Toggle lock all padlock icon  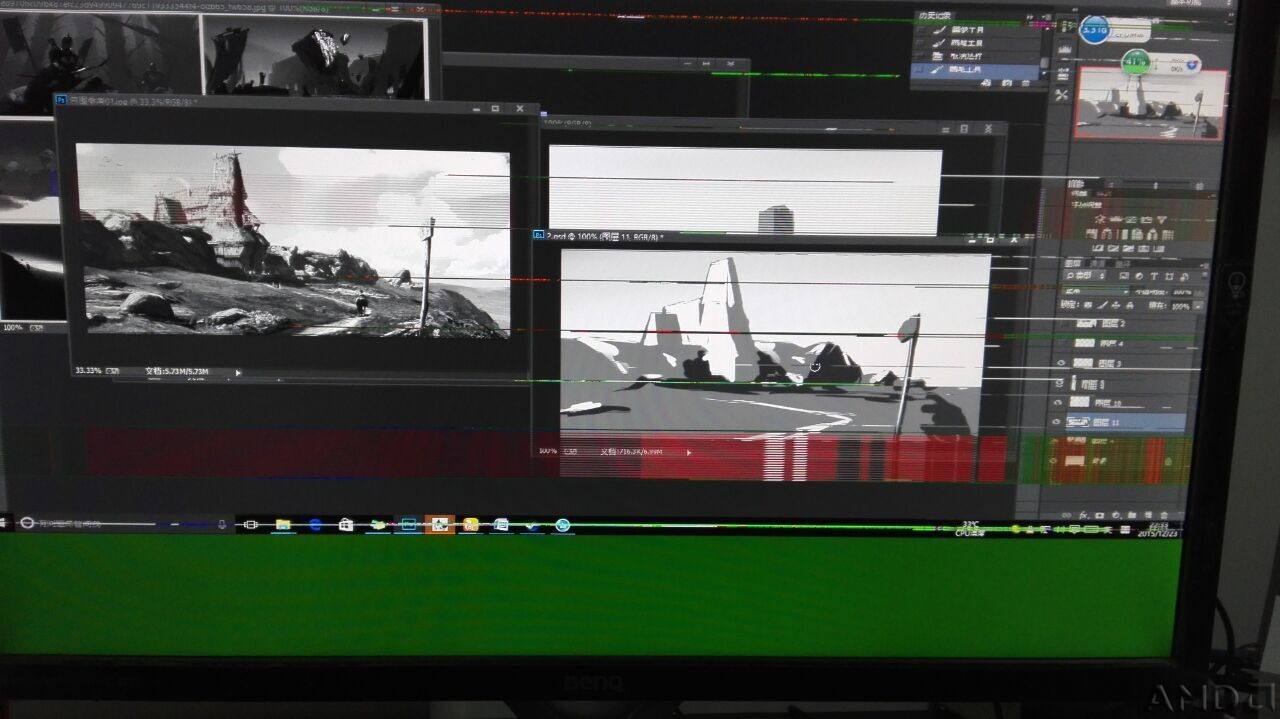[x=1130, y=305]
